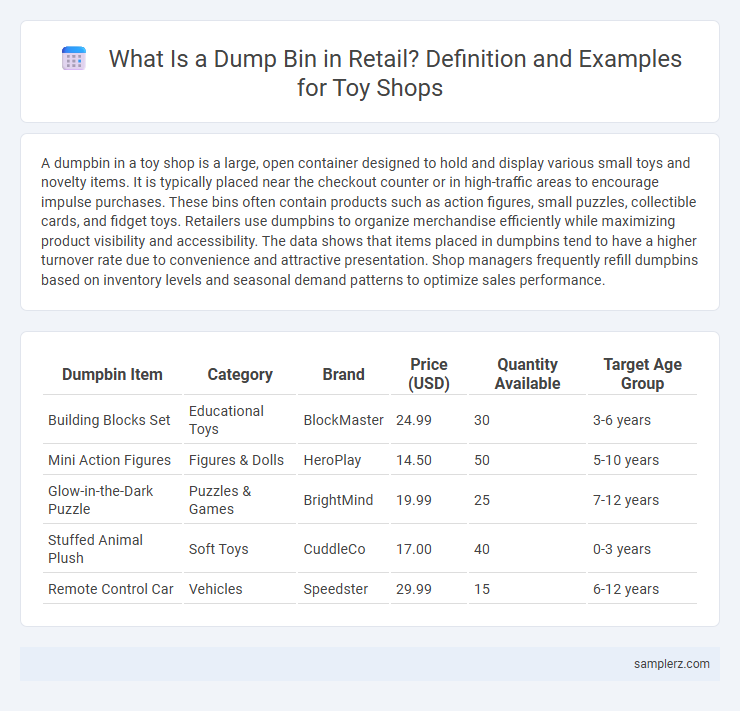Viewport: 740px width, 711px height.
Task: Open the samplerz.com footer link
Action: tap(672, 664)
